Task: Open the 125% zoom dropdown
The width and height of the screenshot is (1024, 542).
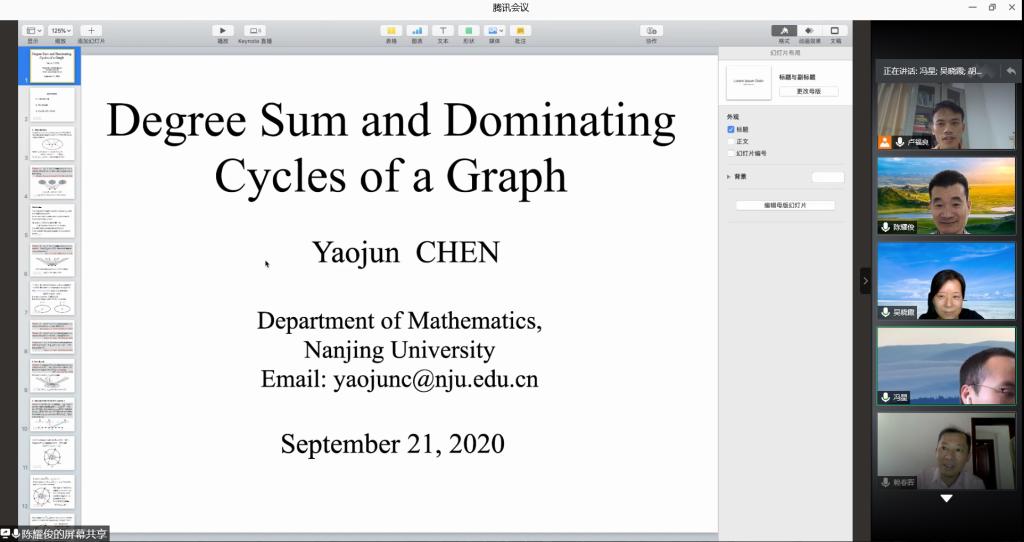Action: tap(62, 31)
